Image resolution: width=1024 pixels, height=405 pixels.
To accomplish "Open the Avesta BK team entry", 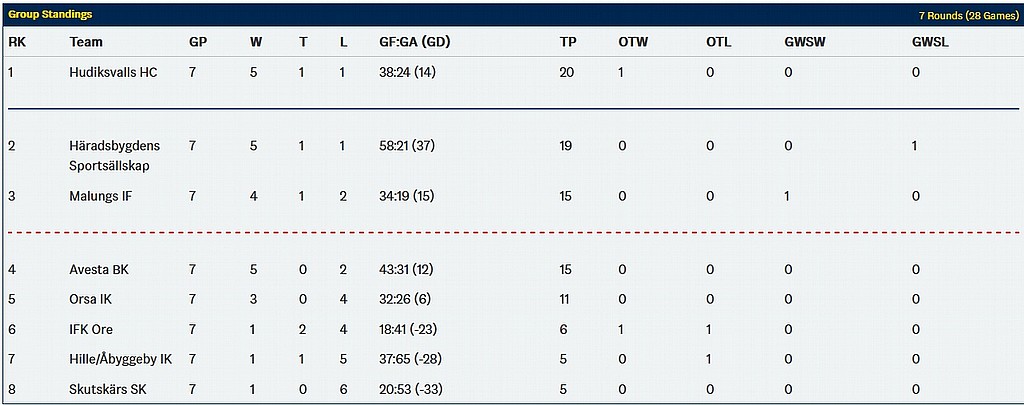I will pos(99,269).
